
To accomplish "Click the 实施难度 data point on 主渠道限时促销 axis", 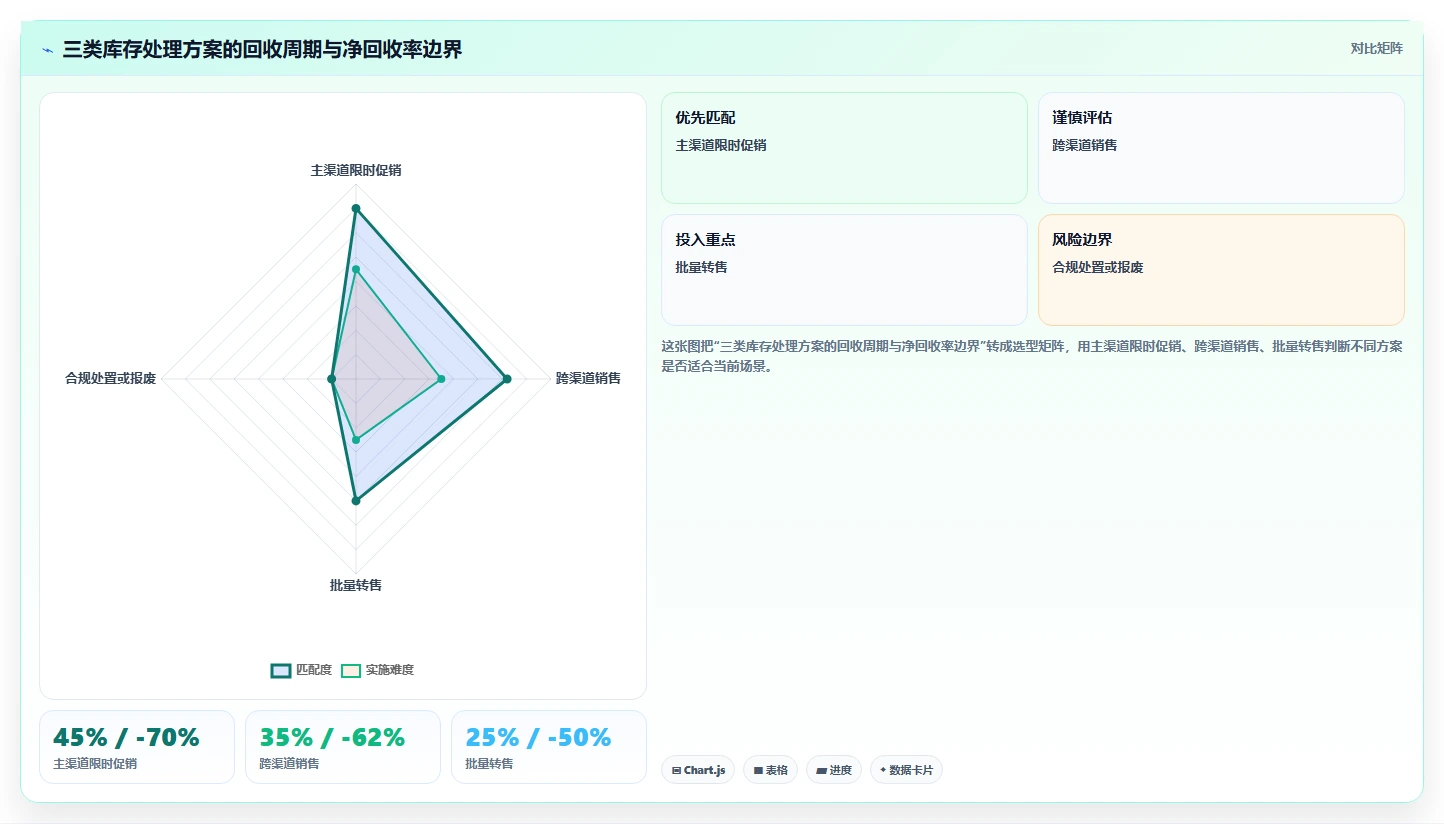I will click(x=356, y=269).
